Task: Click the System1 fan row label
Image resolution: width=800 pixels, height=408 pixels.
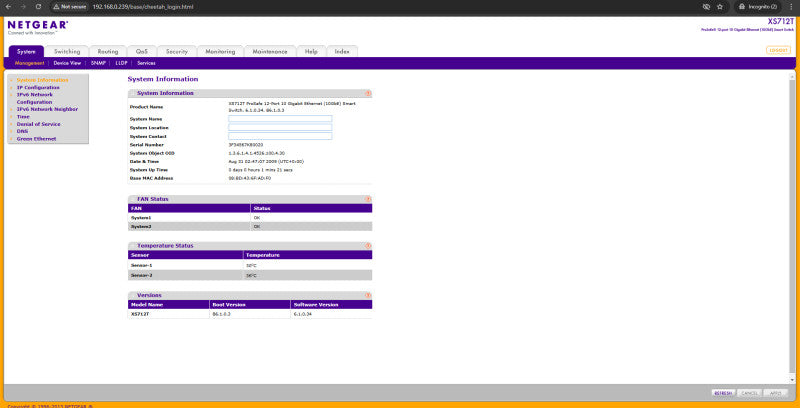Action: point(141,218)
